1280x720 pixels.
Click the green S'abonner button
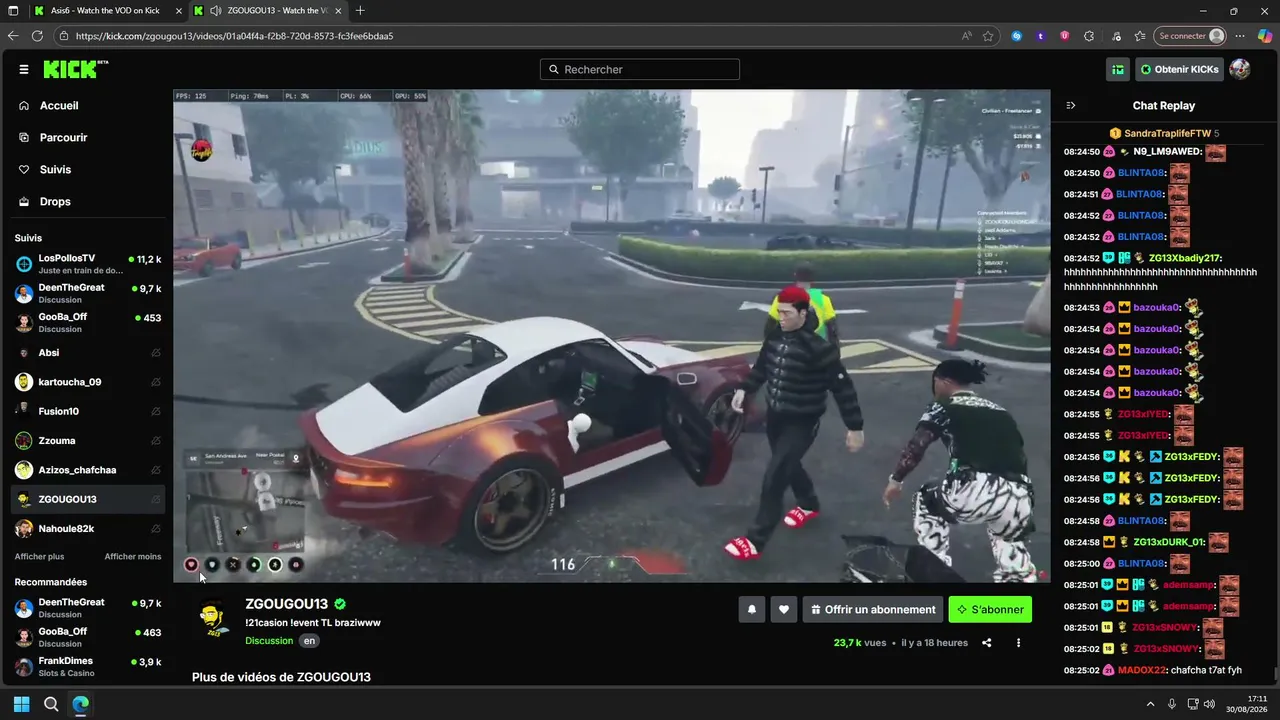click(x=990, y=609)
